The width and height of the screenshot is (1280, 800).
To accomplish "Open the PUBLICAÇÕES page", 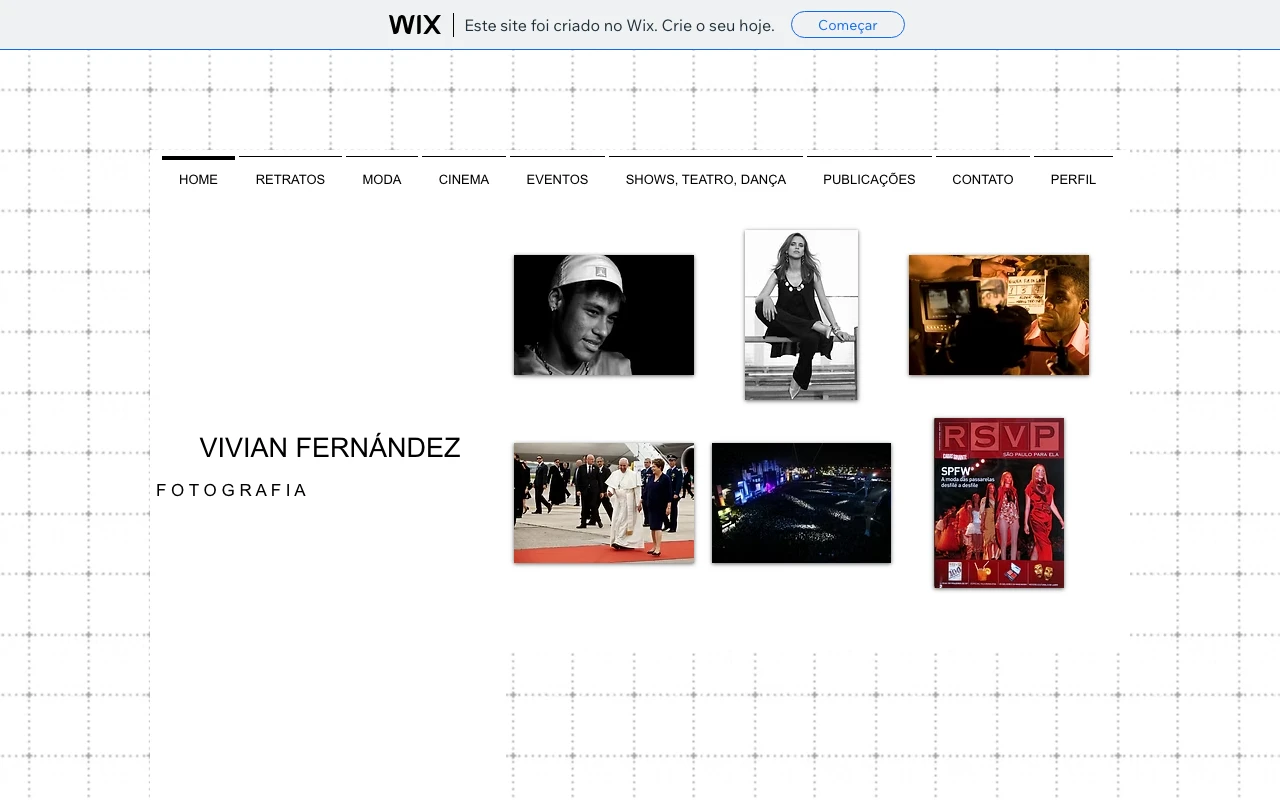I will [x=869, y=179].
